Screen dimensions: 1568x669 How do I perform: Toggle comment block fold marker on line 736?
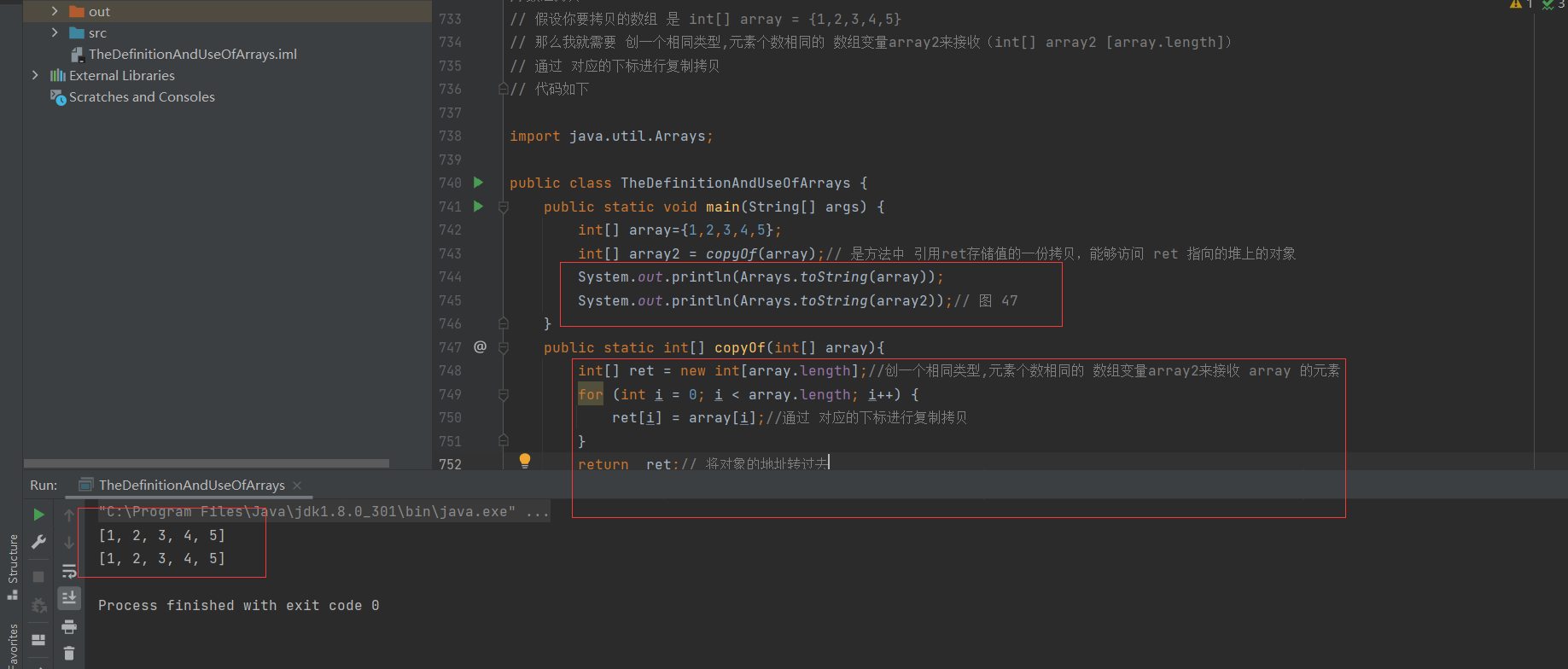[x=504, y=89]
